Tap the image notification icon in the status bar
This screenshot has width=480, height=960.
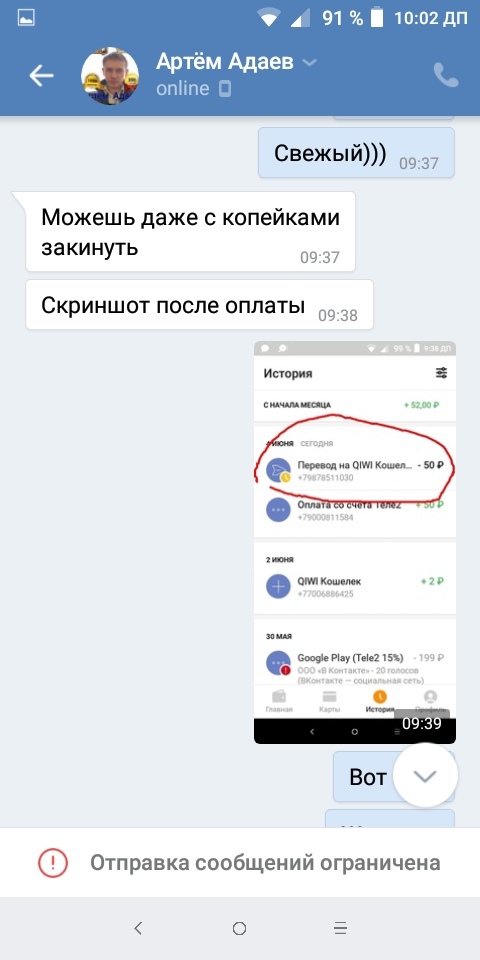[x=26, y=18]
